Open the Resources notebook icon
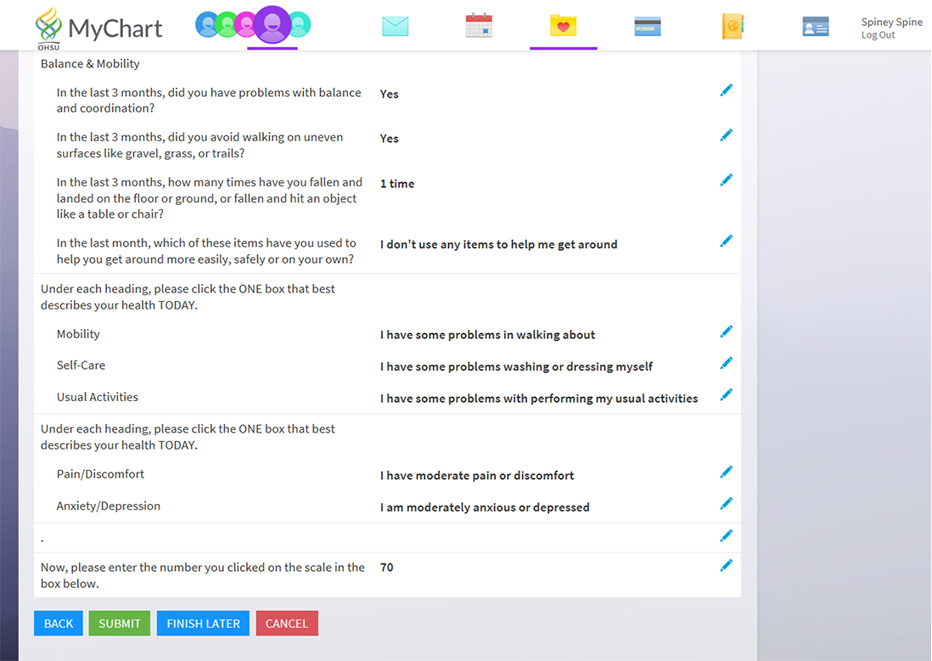This screenshot has height=661, width=932. [x=732, y=27]
